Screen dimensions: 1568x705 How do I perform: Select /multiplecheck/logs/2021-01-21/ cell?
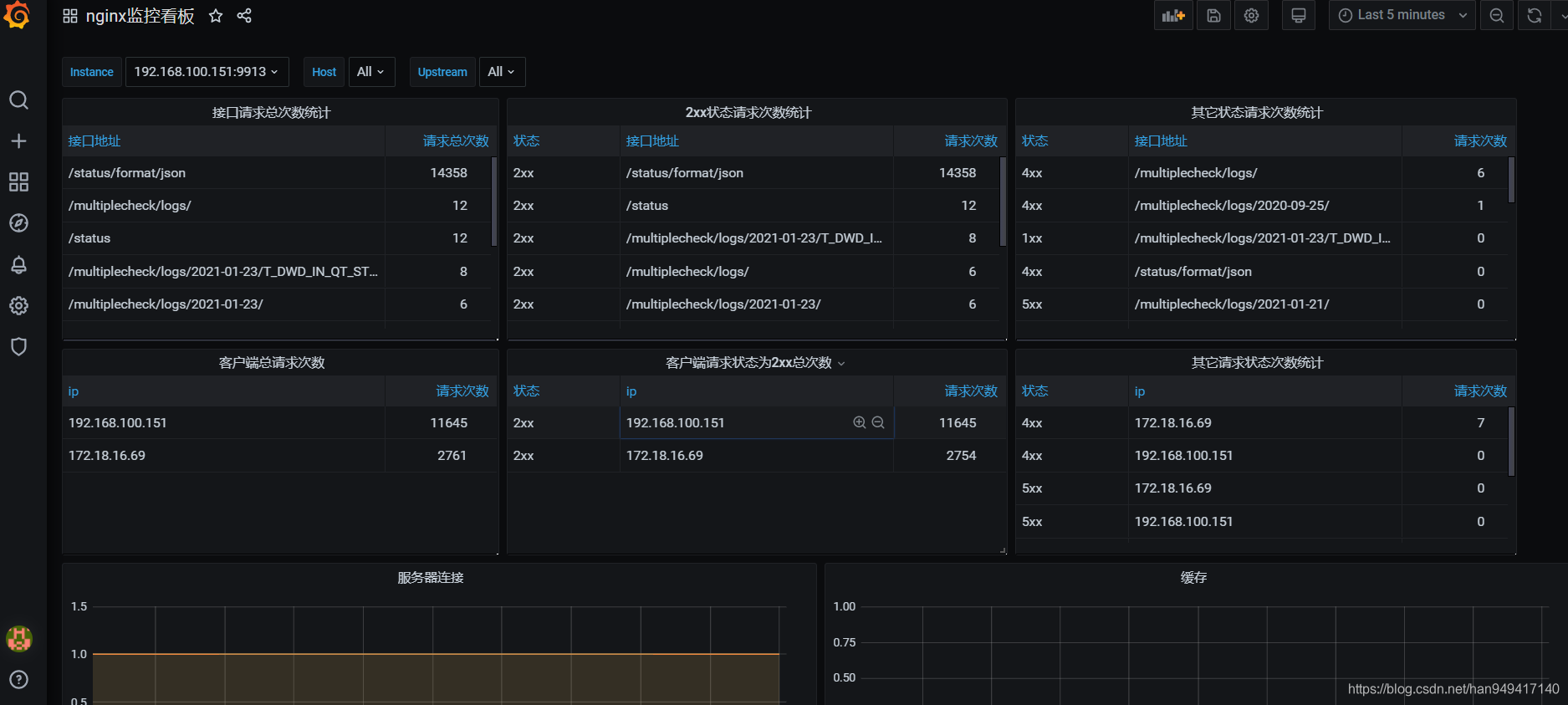point(1264,304)
